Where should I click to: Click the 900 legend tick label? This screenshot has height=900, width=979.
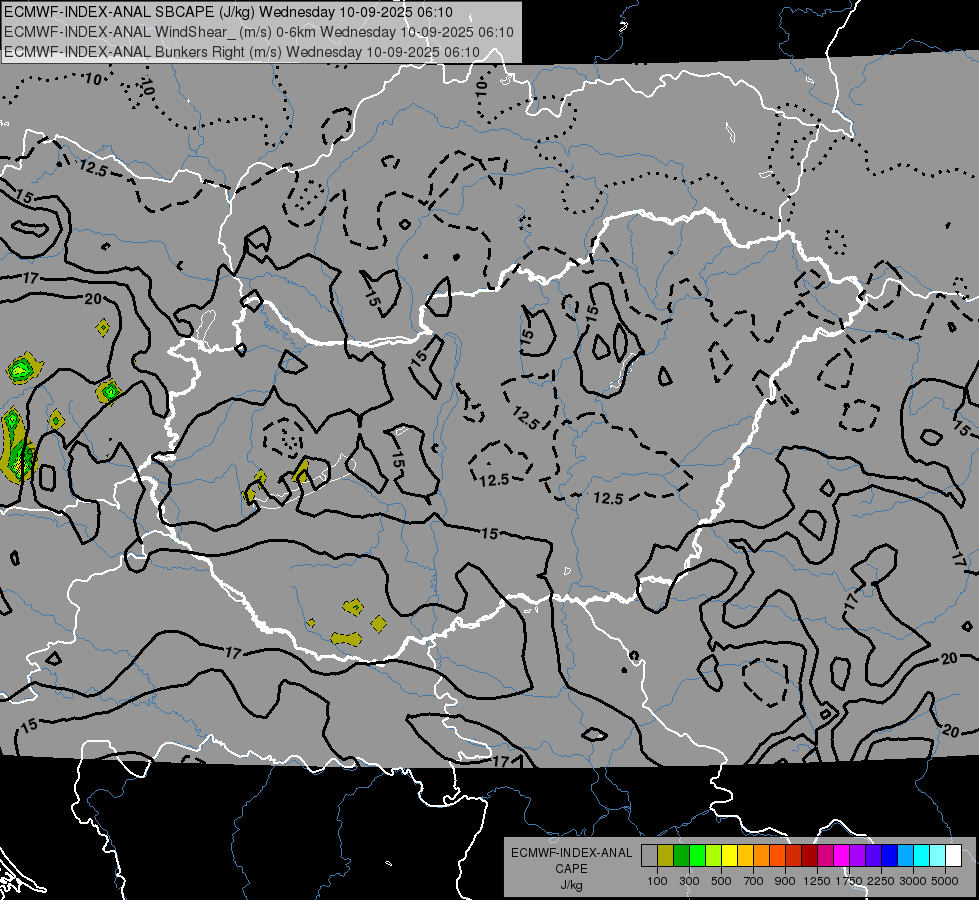tap(785, 881)
